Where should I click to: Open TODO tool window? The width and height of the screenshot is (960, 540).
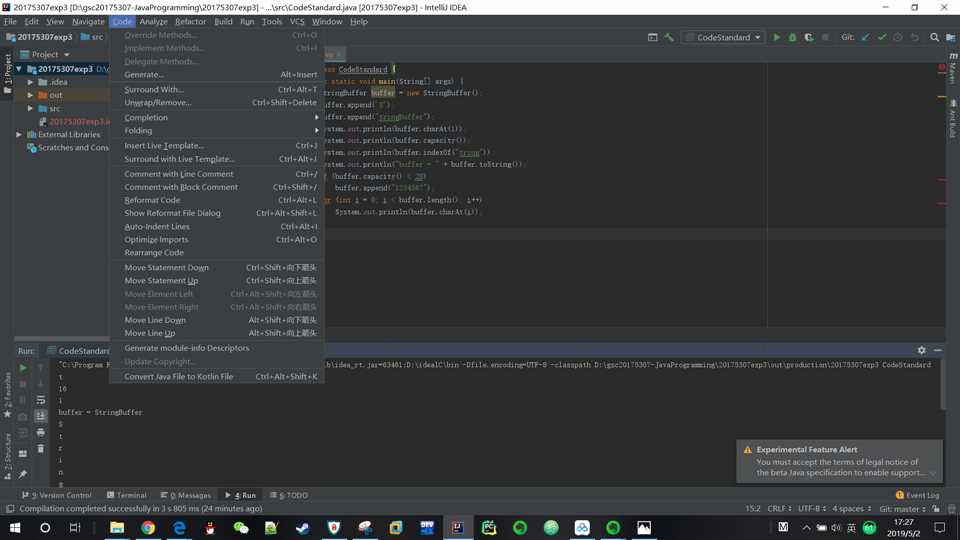coord(289,495)
